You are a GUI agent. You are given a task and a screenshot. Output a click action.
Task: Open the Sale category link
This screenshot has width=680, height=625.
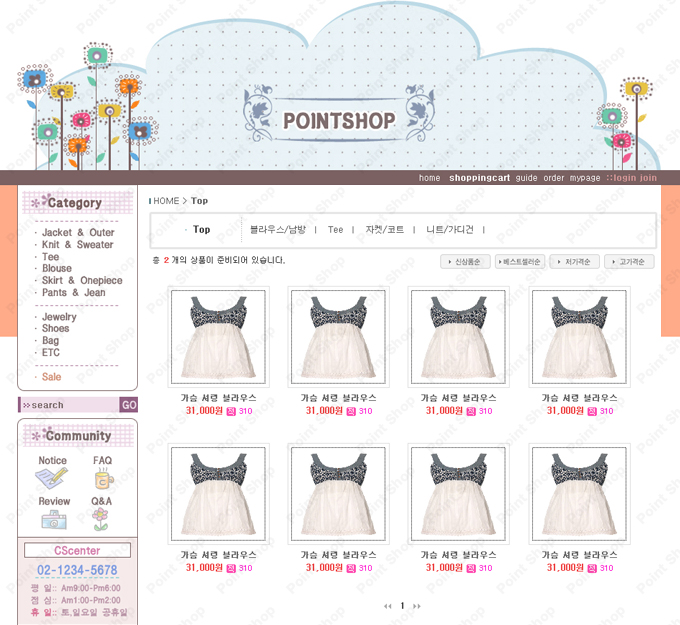click(x=51, y=377)
